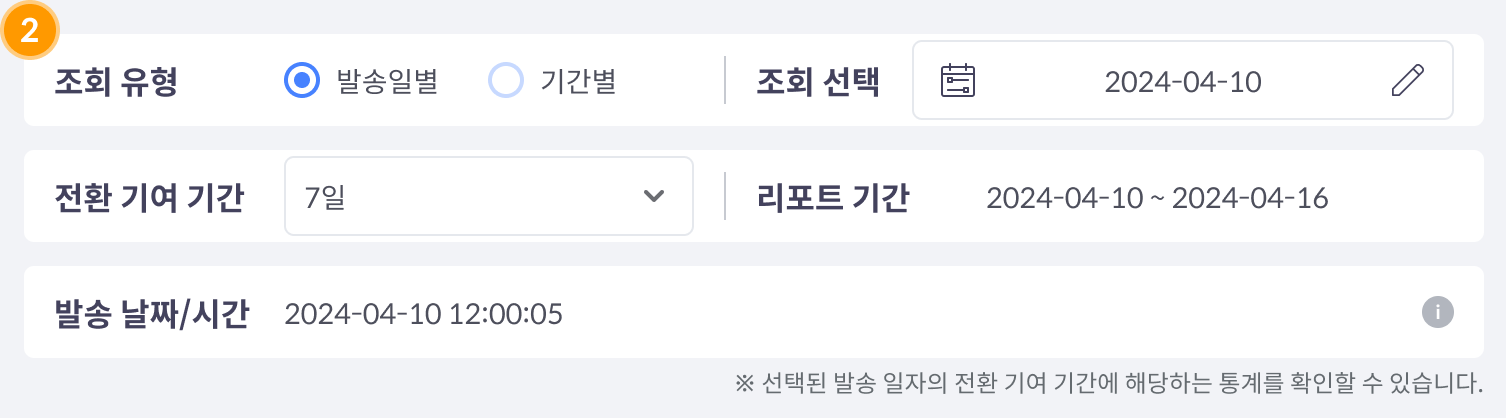Image resolution: width=1506 pixels, height=418 pixels.
Task: Click the footnote text starting with ※
Action: (1106, 382)
